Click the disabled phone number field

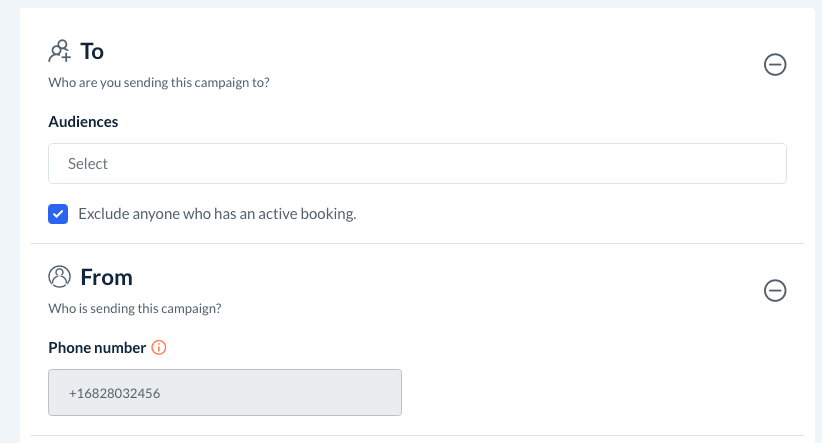(x=225, y=393)
